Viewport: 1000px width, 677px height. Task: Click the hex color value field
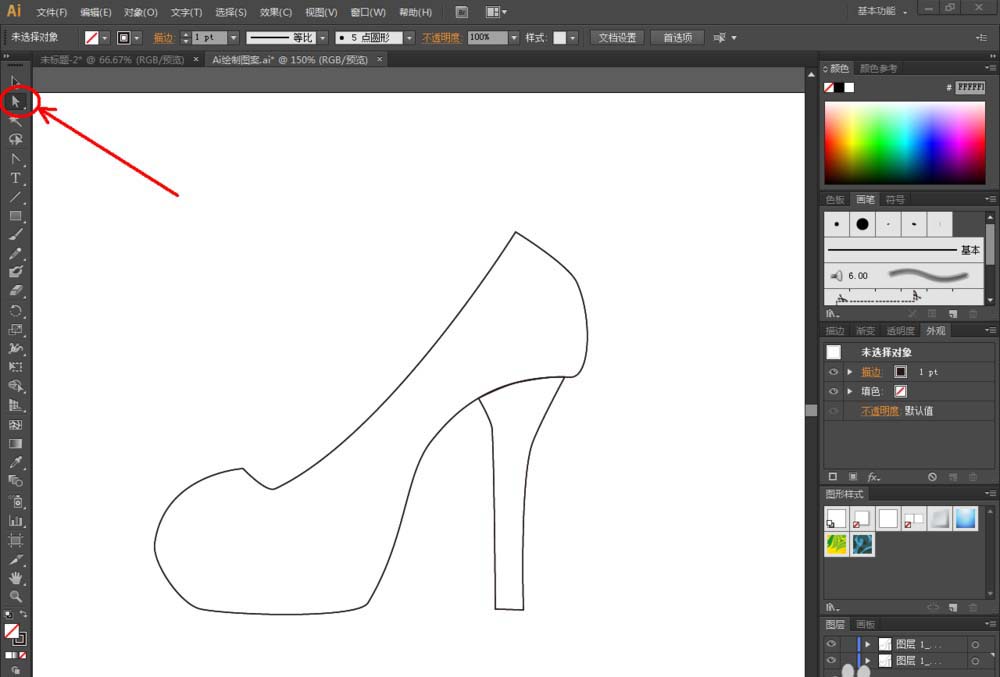[x=970, y=87]
